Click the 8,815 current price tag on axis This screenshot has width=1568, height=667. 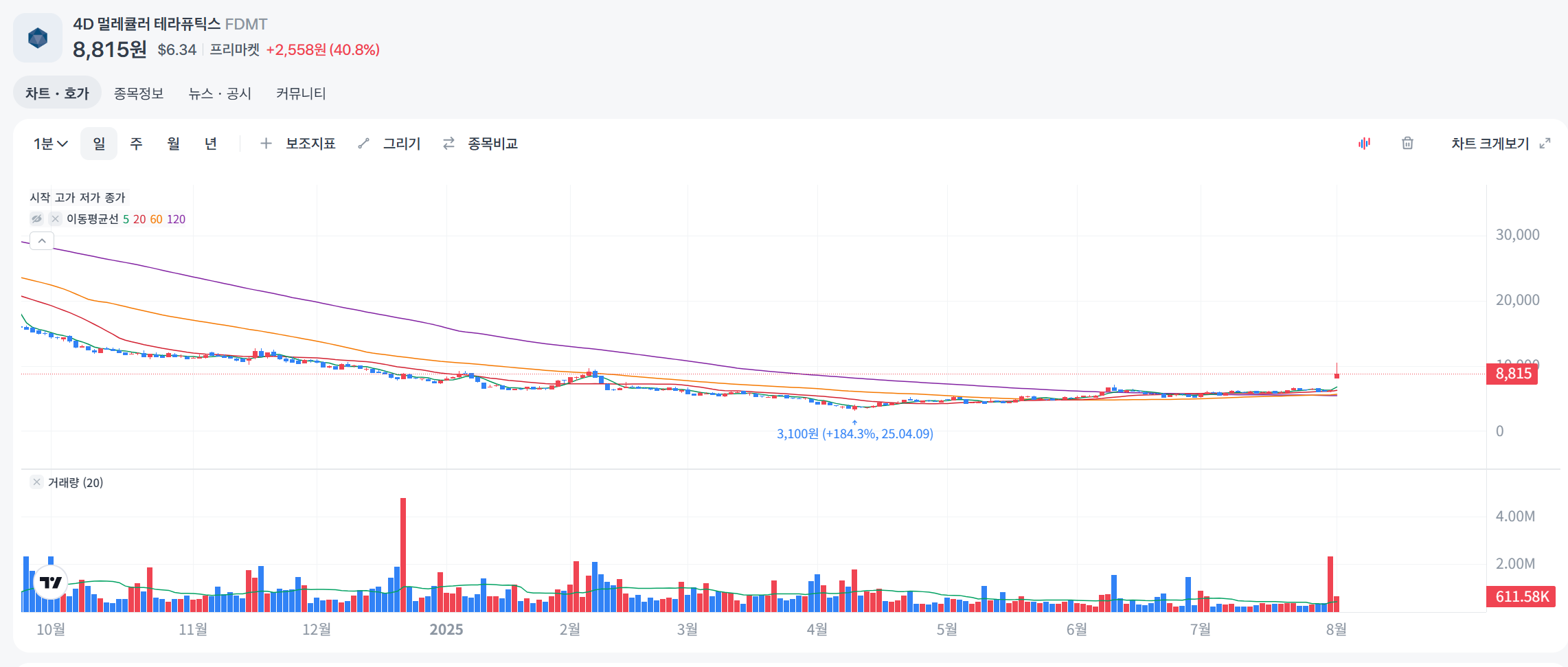(x=1513, y=374)
